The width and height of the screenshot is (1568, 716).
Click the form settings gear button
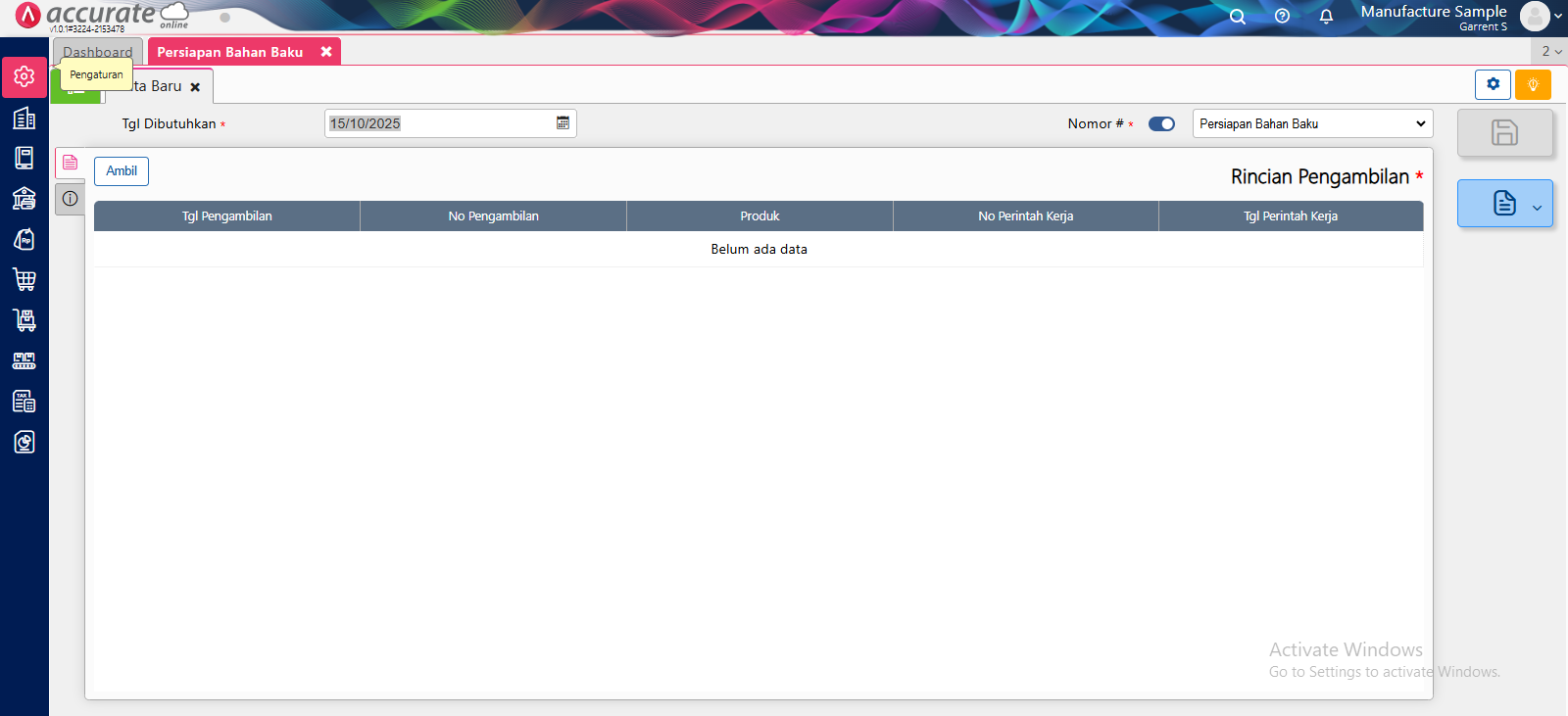click(x=1493, y=85)
